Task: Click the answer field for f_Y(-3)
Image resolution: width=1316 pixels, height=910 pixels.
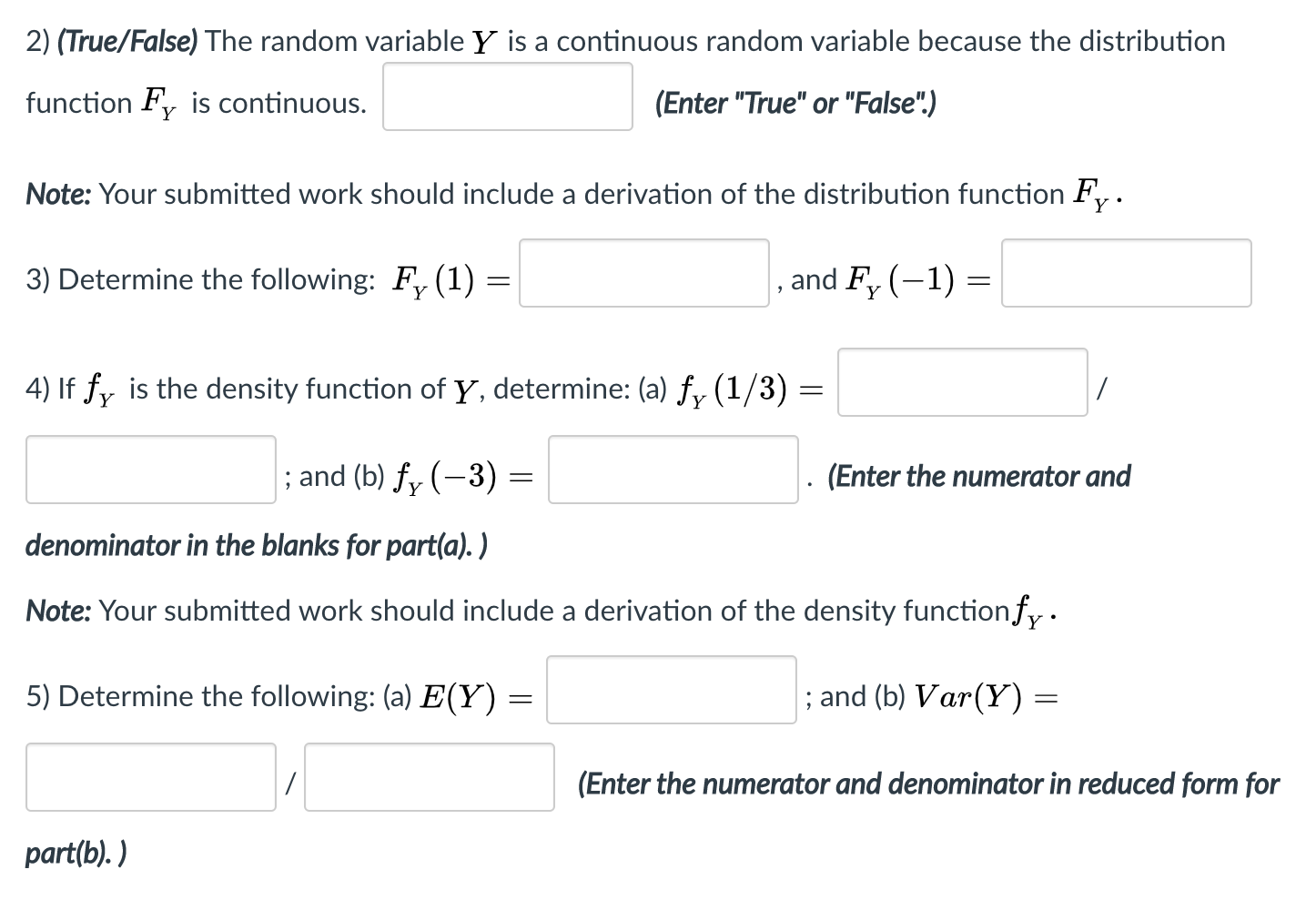Action: click(x=673, y=472)
